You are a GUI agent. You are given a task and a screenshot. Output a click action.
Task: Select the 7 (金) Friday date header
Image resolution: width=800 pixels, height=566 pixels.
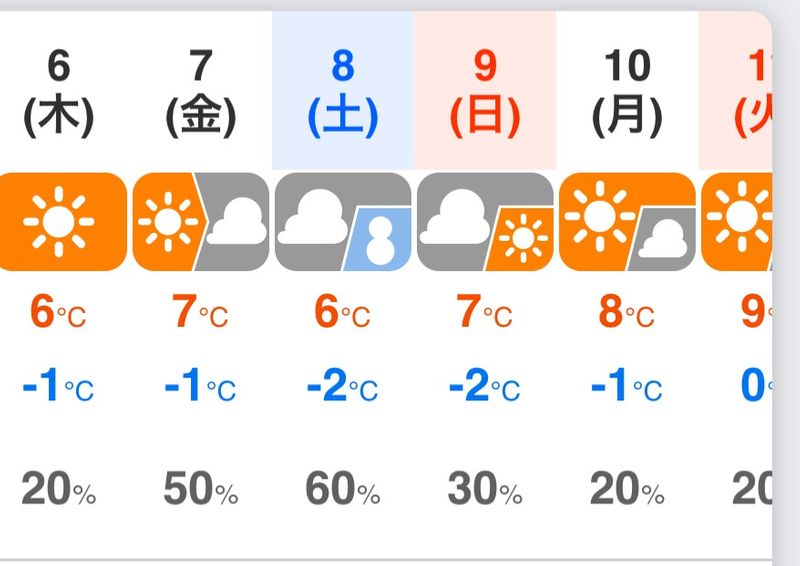pos(201,92)
